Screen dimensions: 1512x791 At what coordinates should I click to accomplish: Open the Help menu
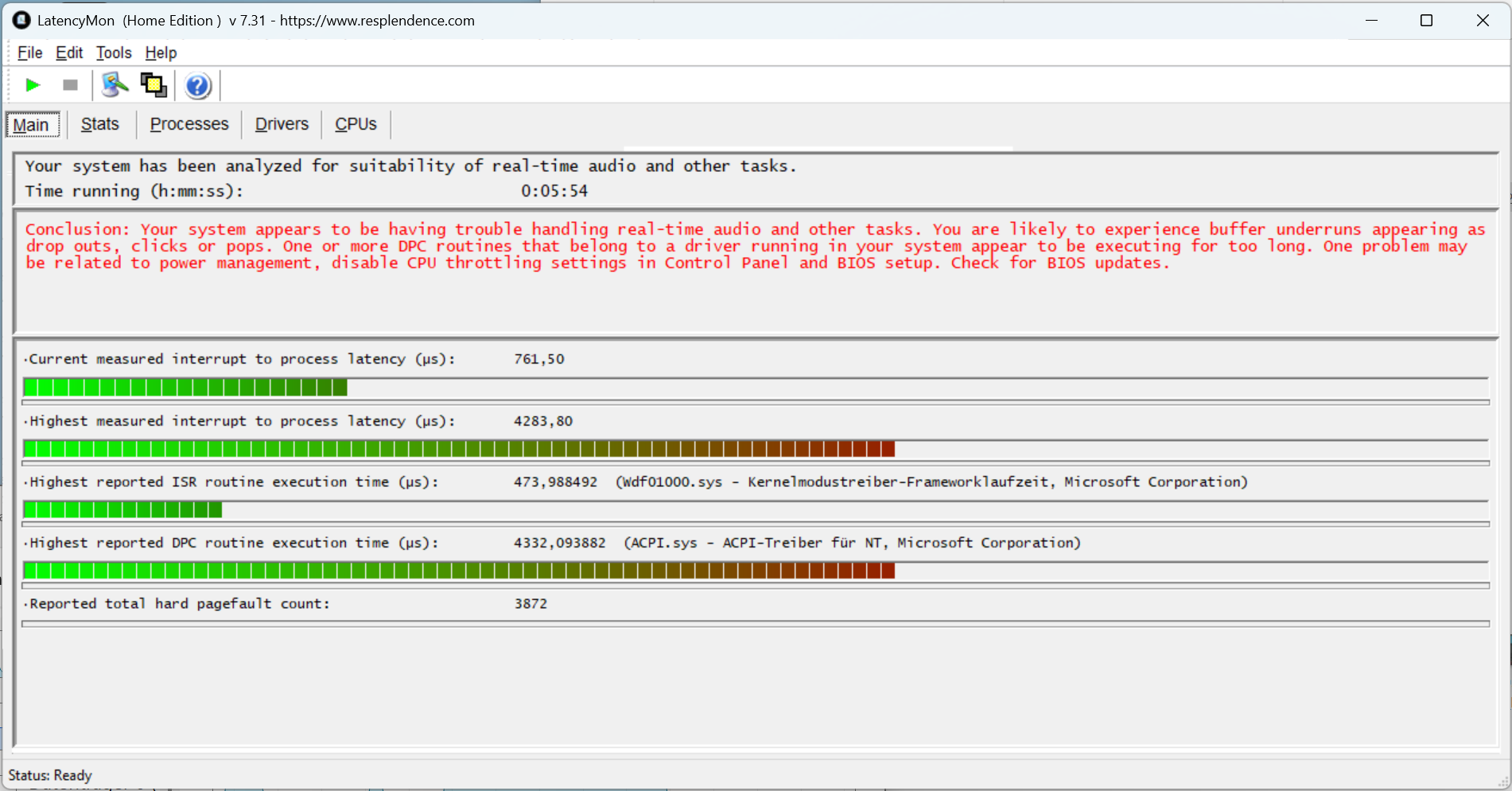(161, 53)
